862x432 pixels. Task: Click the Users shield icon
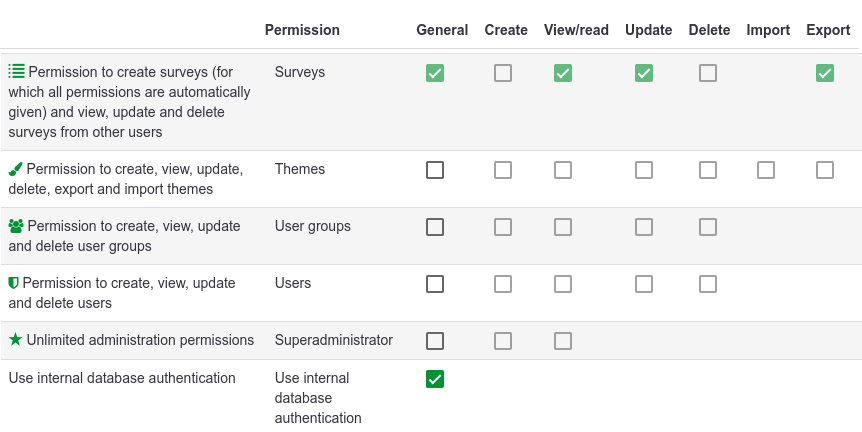point(14,283)
